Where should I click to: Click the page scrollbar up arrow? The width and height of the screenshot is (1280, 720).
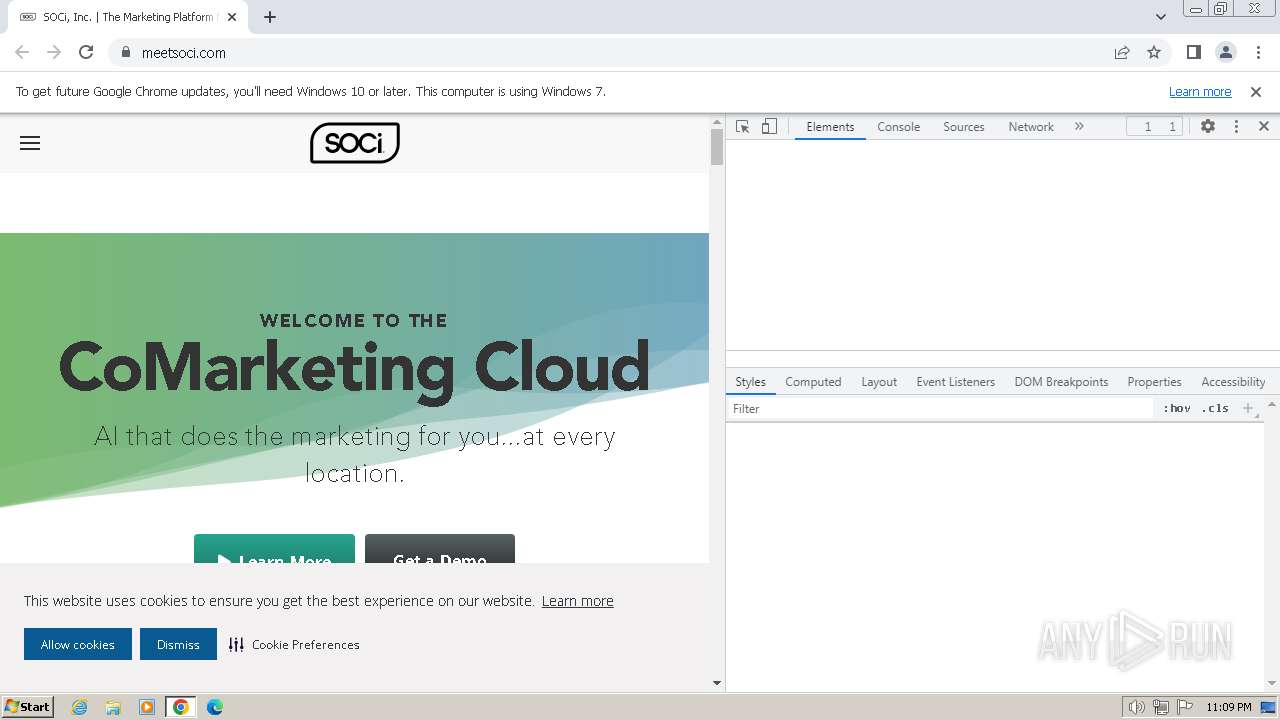pyautogui.click(x=716, y=121)
